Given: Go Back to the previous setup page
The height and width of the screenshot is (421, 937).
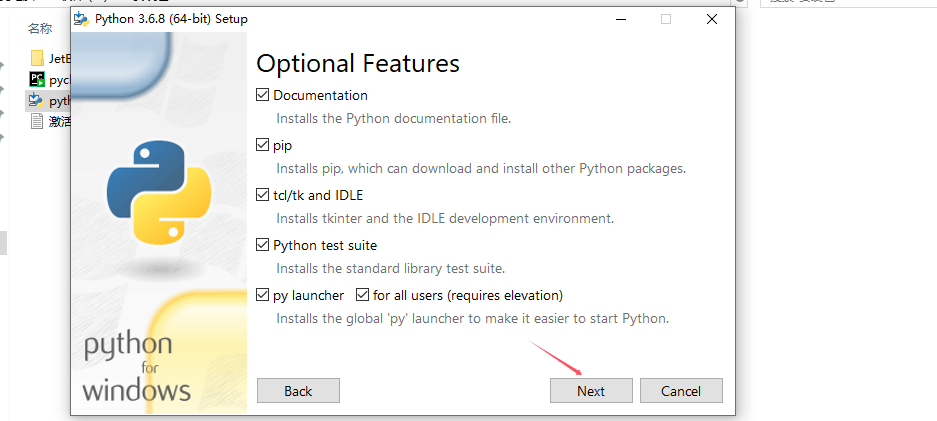Looking at the screenshot, I should 298,391.
